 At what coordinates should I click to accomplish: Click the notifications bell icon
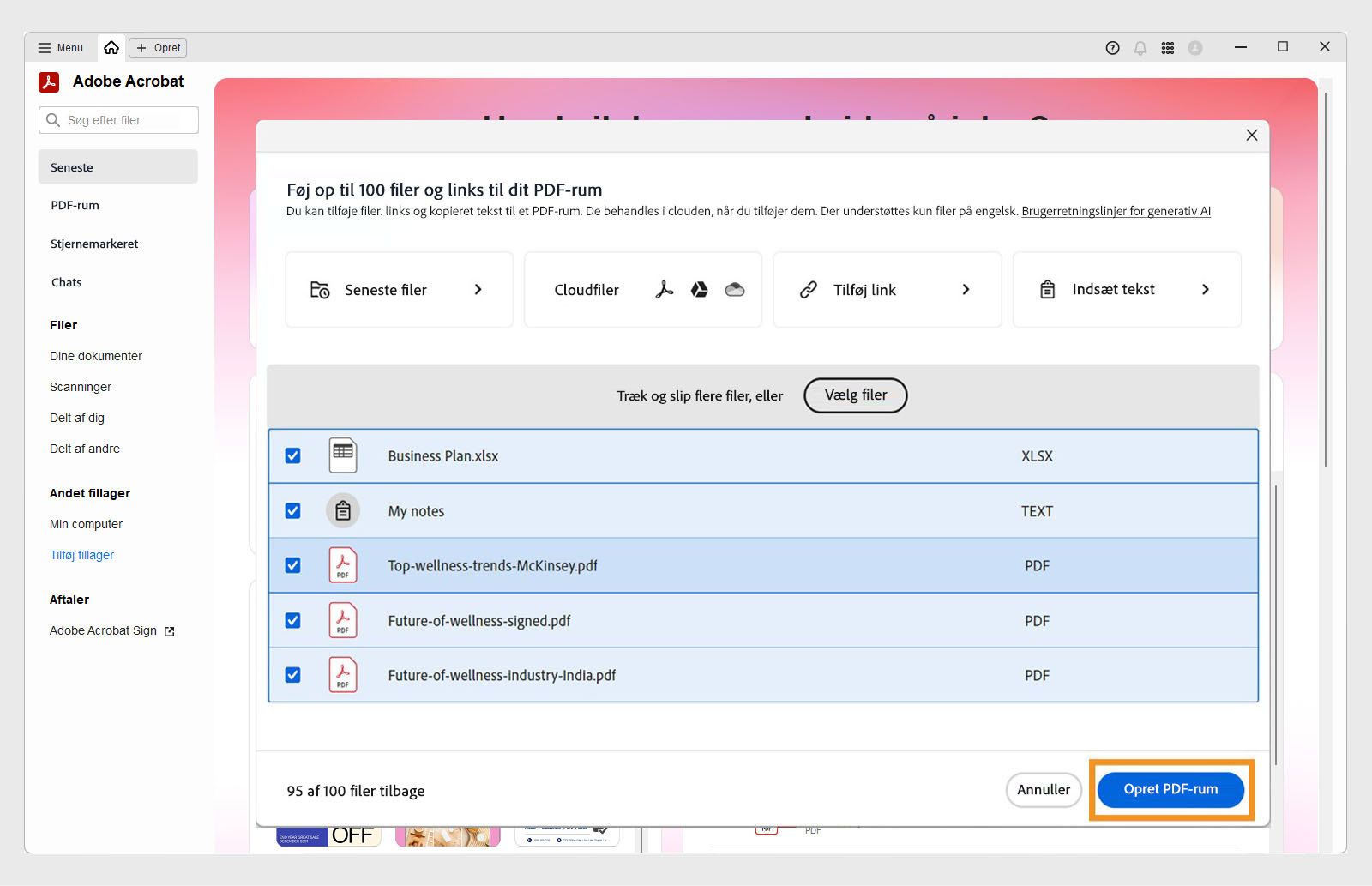1140,48
